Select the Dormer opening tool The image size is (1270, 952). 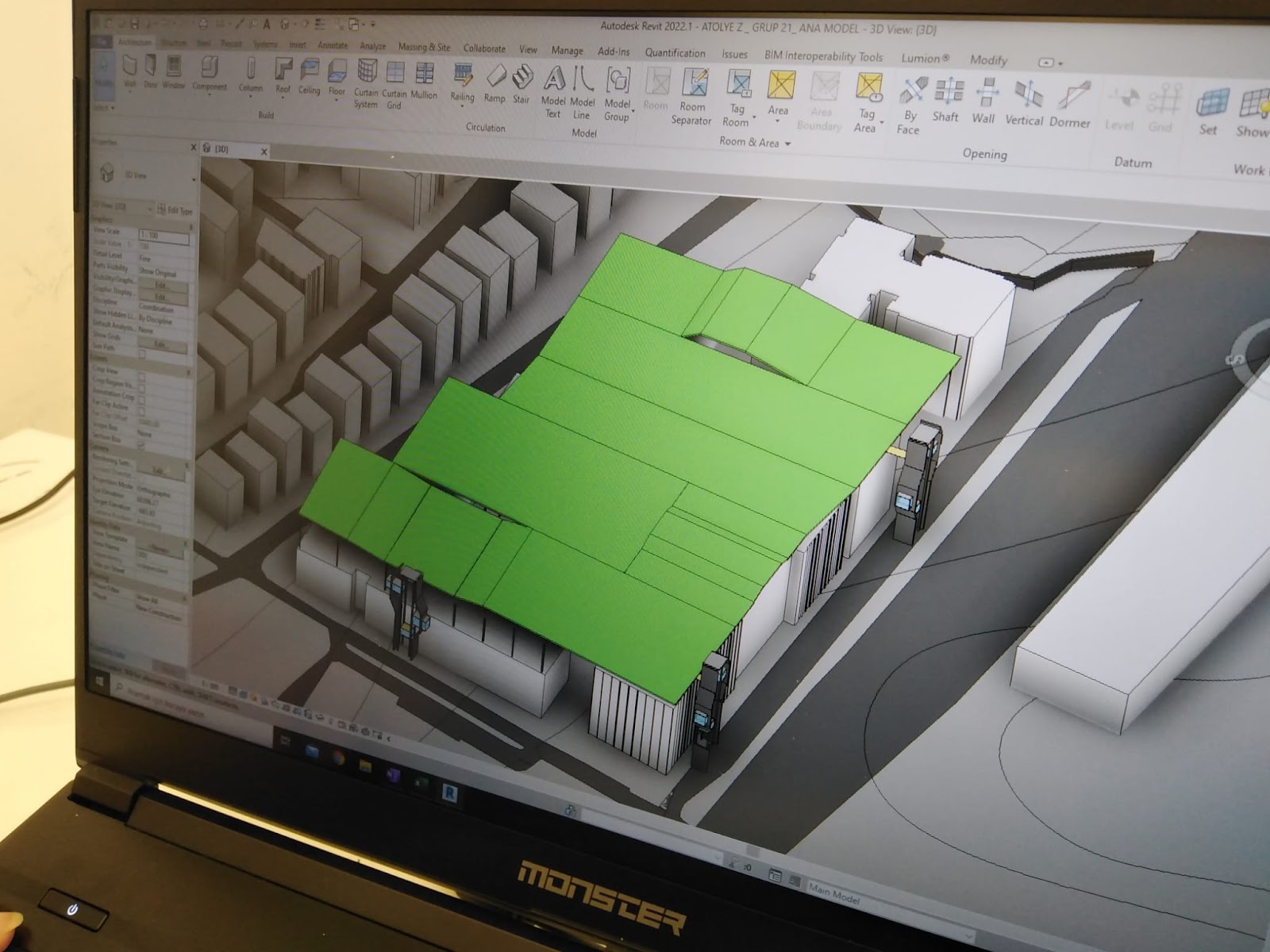1070,105
